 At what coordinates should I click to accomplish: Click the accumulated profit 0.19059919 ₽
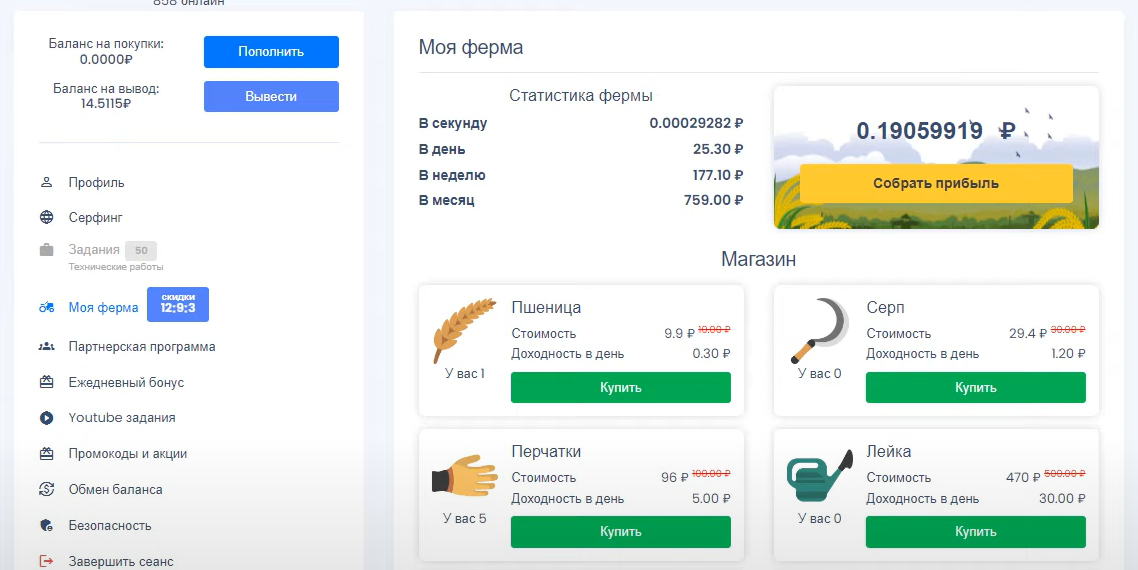(x=936, y=131)
